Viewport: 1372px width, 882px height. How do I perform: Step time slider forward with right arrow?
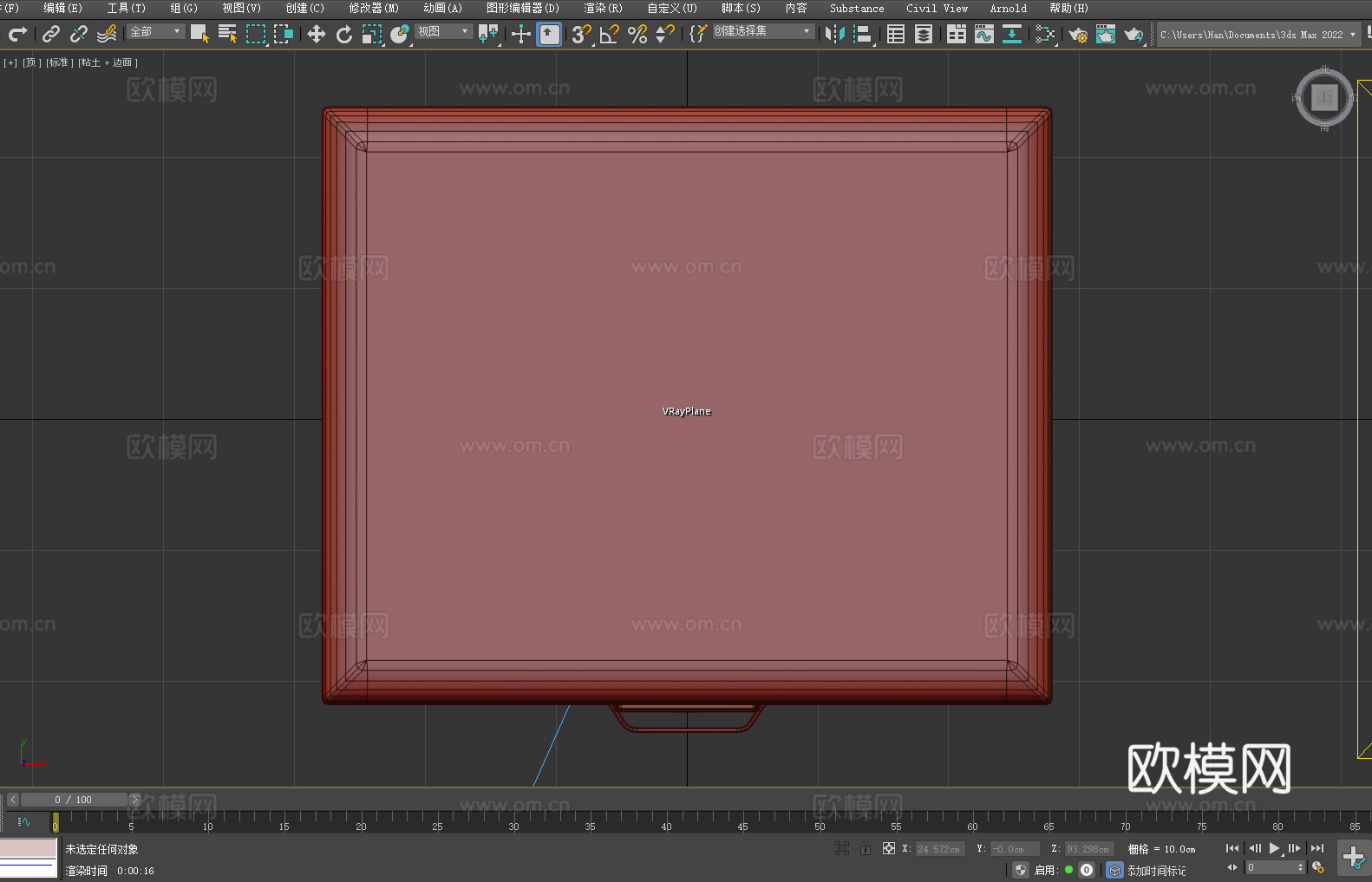click(134, 800)
